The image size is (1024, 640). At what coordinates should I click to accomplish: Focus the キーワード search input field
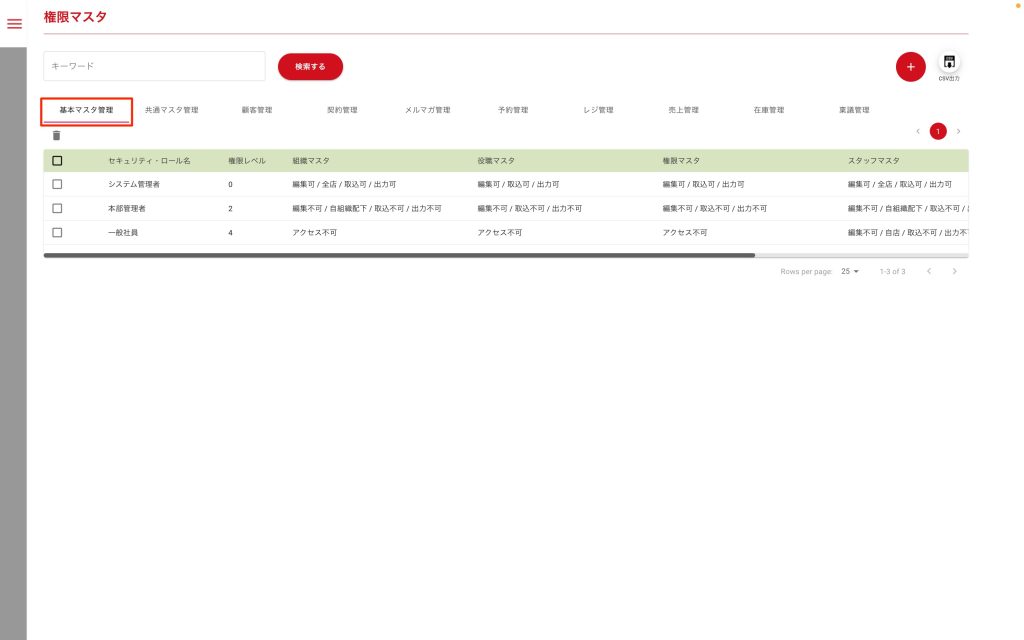click(154, 66)
